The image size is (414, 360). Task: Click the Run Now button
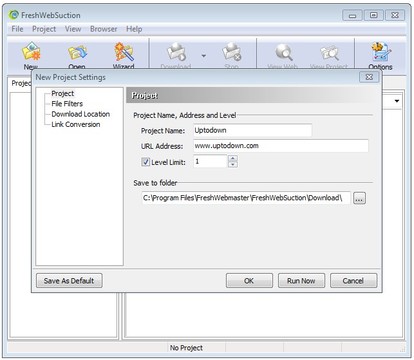tap(301, 281)
